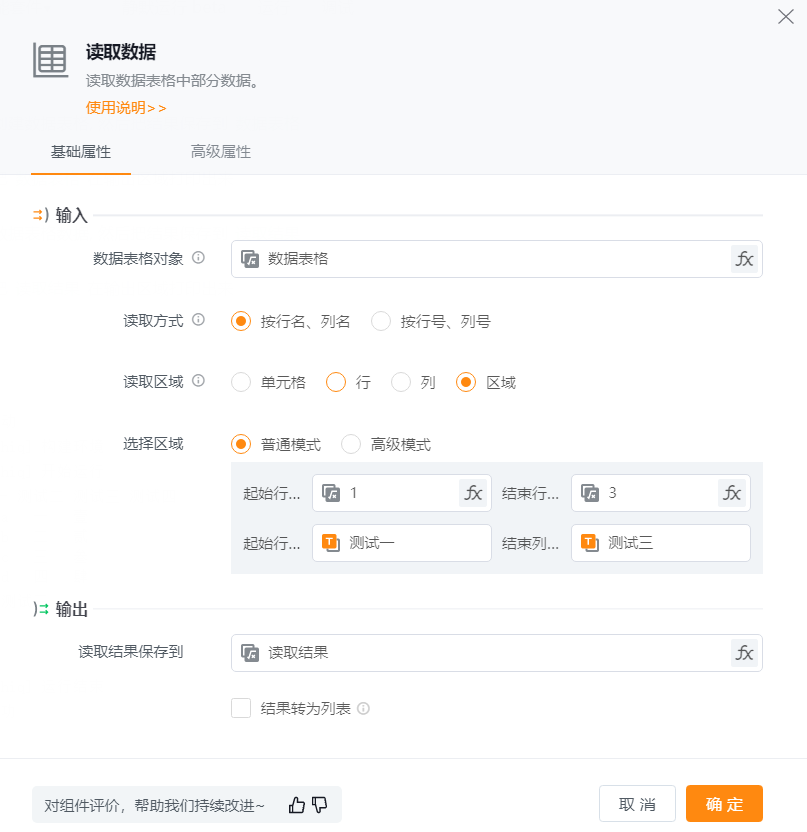
Task: Click fx icon in 数据表格对象 field
Action: coord(744,259)
